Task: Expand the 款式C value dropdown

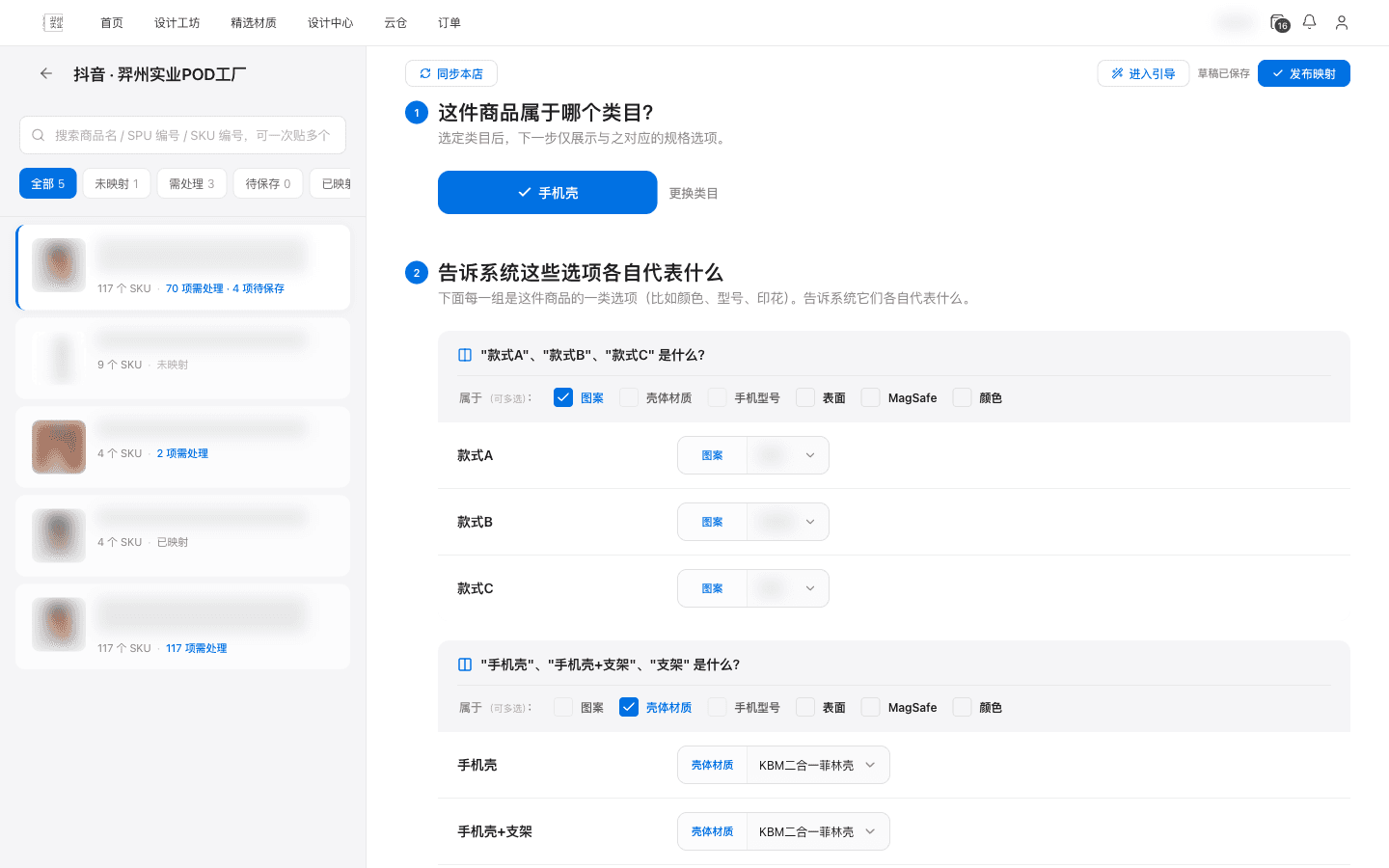Action: tap(788, 588)
